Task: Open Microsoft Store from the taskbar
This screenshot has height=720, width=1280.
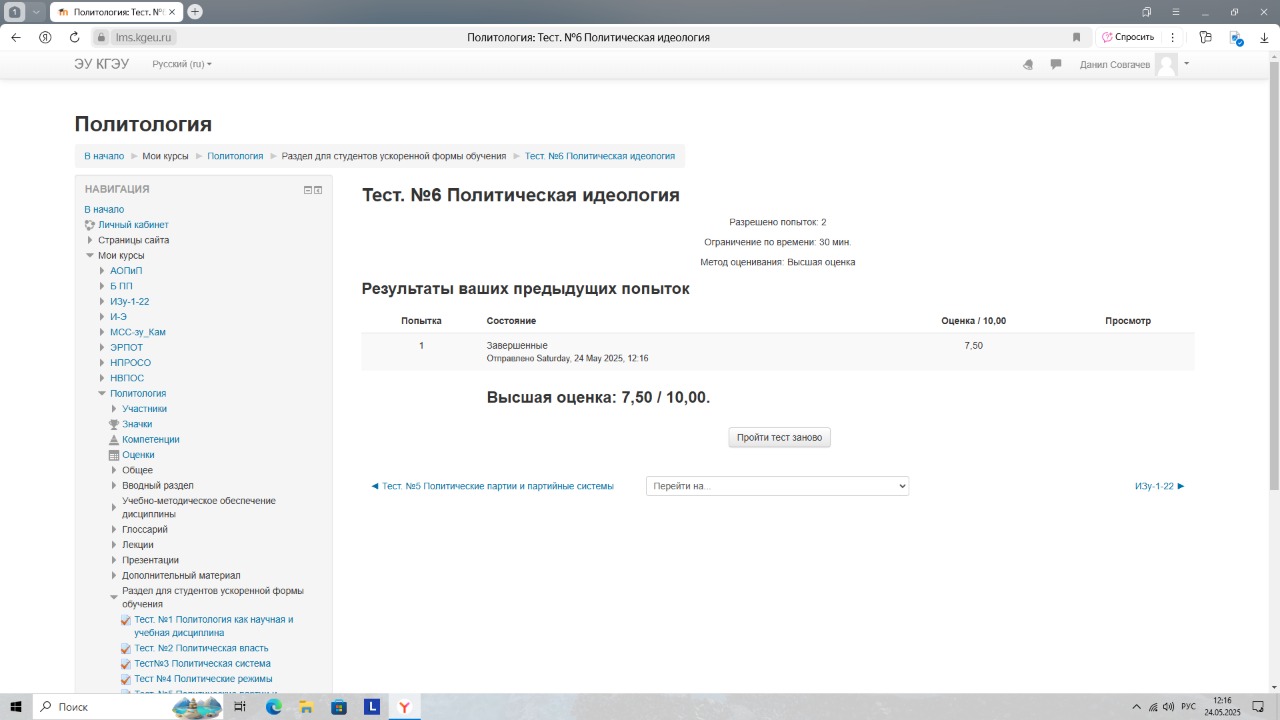Action: coord(339,707)
